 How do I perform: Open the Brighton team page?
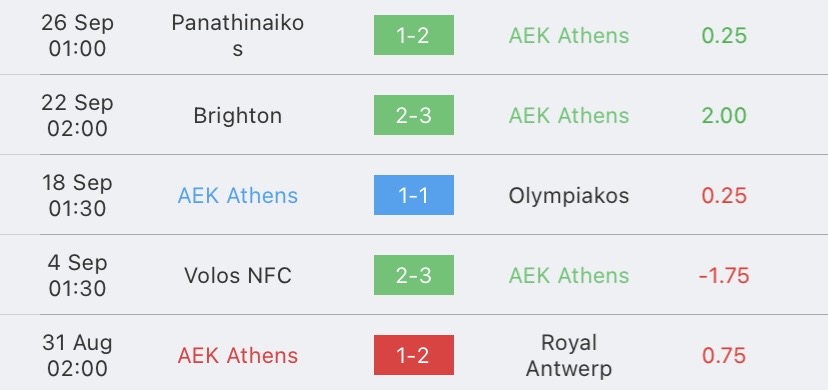click(x=238, y=116)
